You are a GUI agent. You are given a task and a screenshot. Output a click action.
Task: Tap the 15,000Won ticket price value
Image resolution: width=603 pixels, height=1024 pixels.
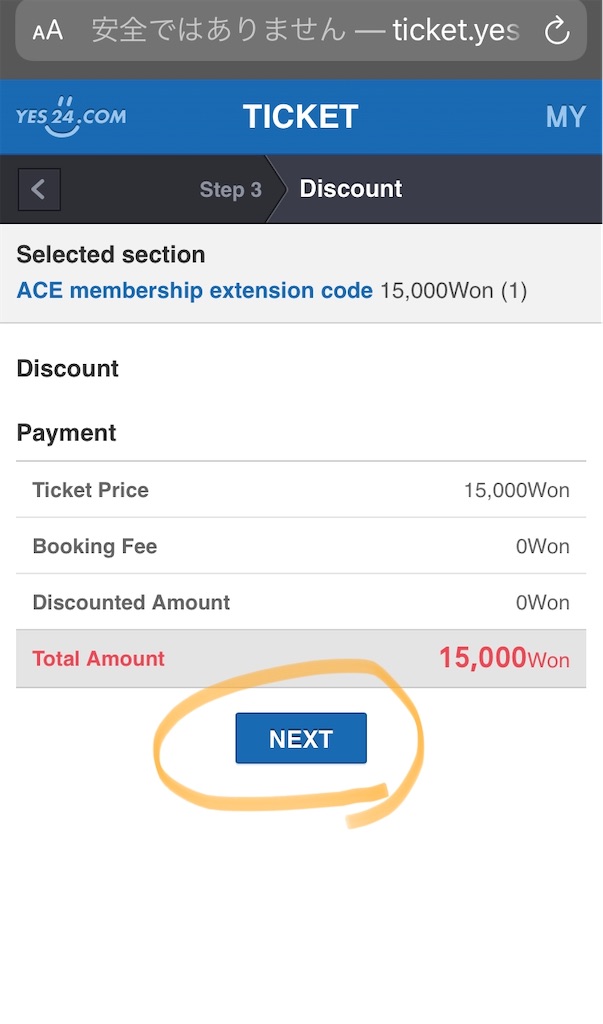tap(516, 490)
